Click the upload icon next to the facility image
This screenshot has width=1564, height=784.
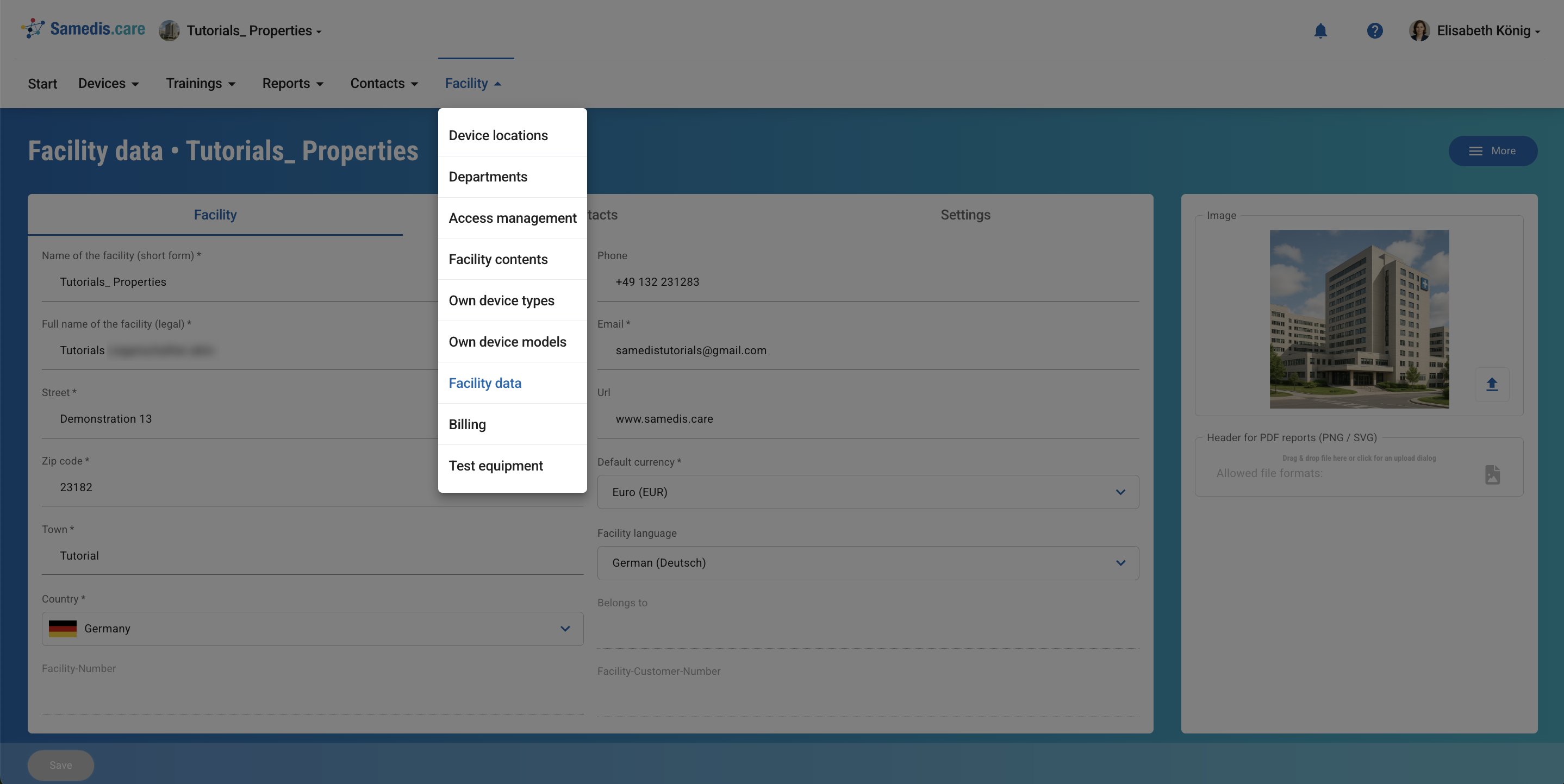click(1492, 384)
